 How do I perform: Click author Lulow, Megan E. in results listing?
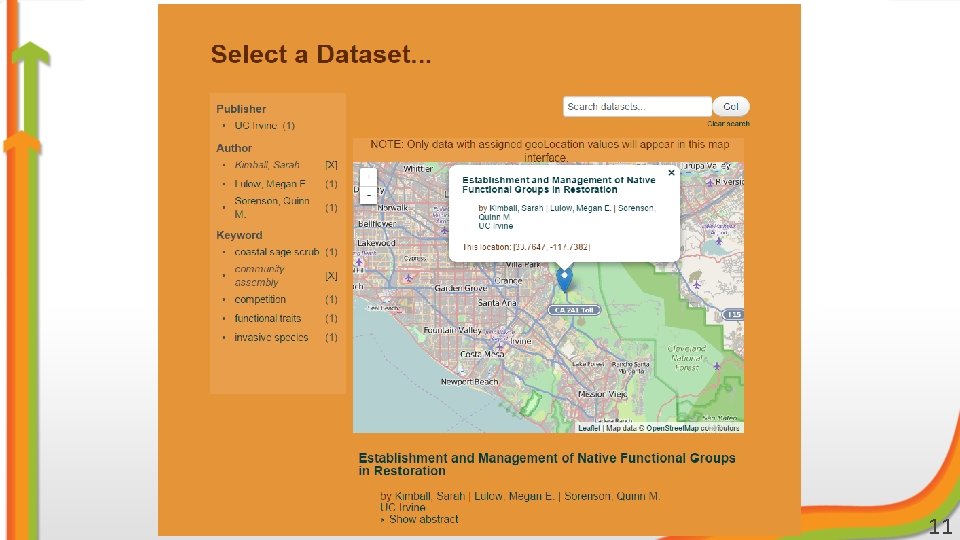pos(514,496)
